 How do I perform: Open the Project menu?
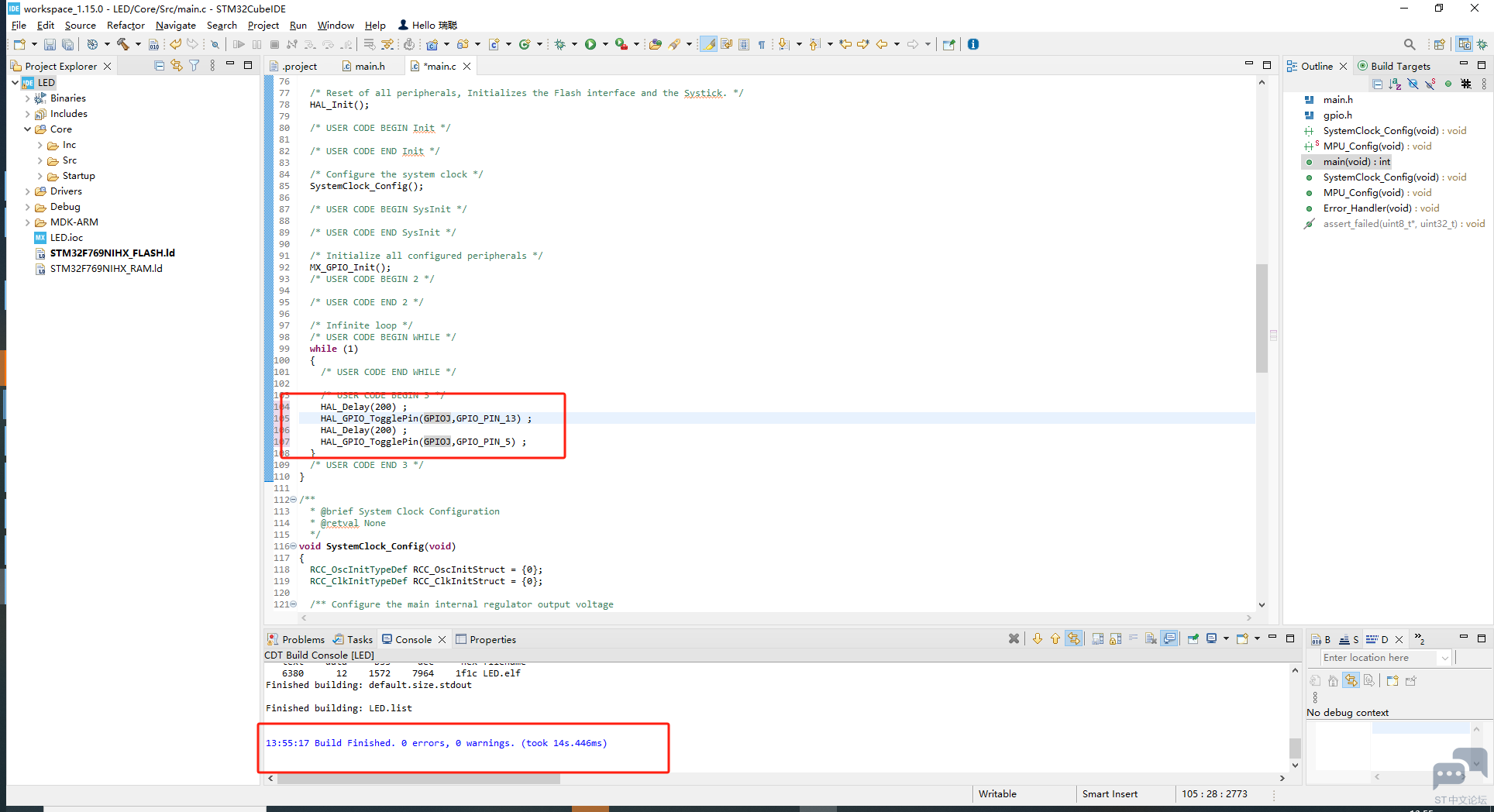click(263, 25)
